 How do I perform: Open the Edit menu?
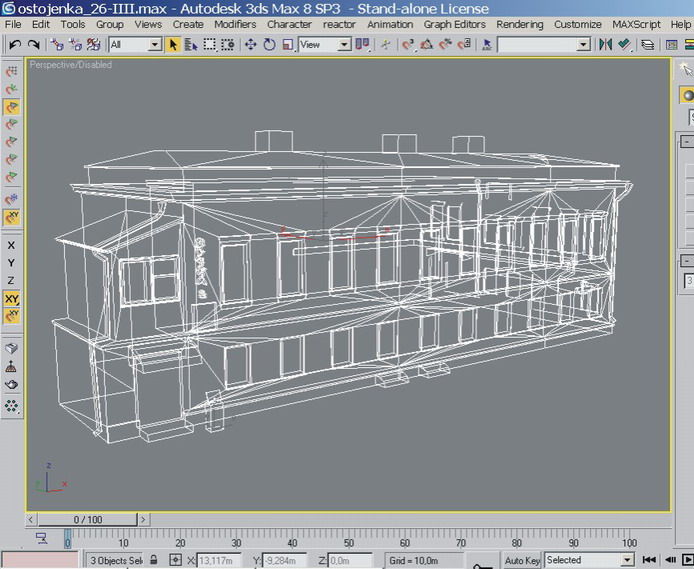pyautogui.click(x=41, y=24)
